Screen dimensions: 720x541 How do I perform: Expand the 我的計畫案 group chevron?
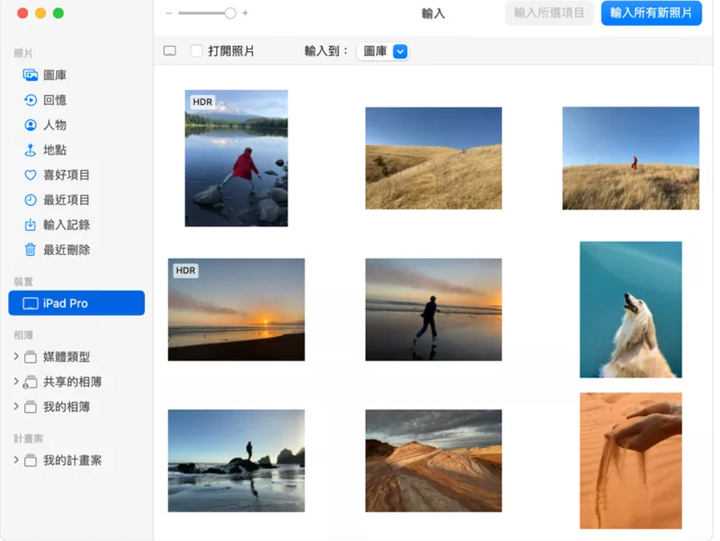click(16, 460)
